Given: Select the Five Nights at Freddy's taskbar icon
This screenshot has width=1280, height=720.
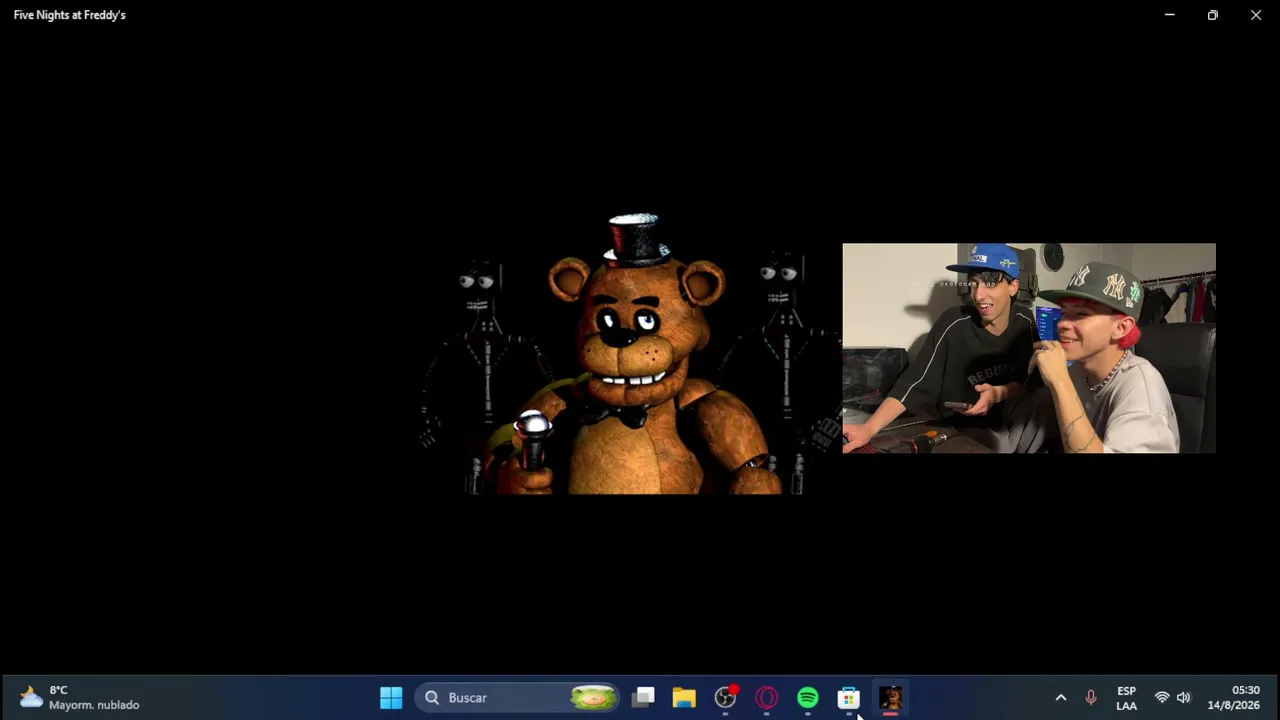Looking at the screenshot, I should (x=890, y=697).
